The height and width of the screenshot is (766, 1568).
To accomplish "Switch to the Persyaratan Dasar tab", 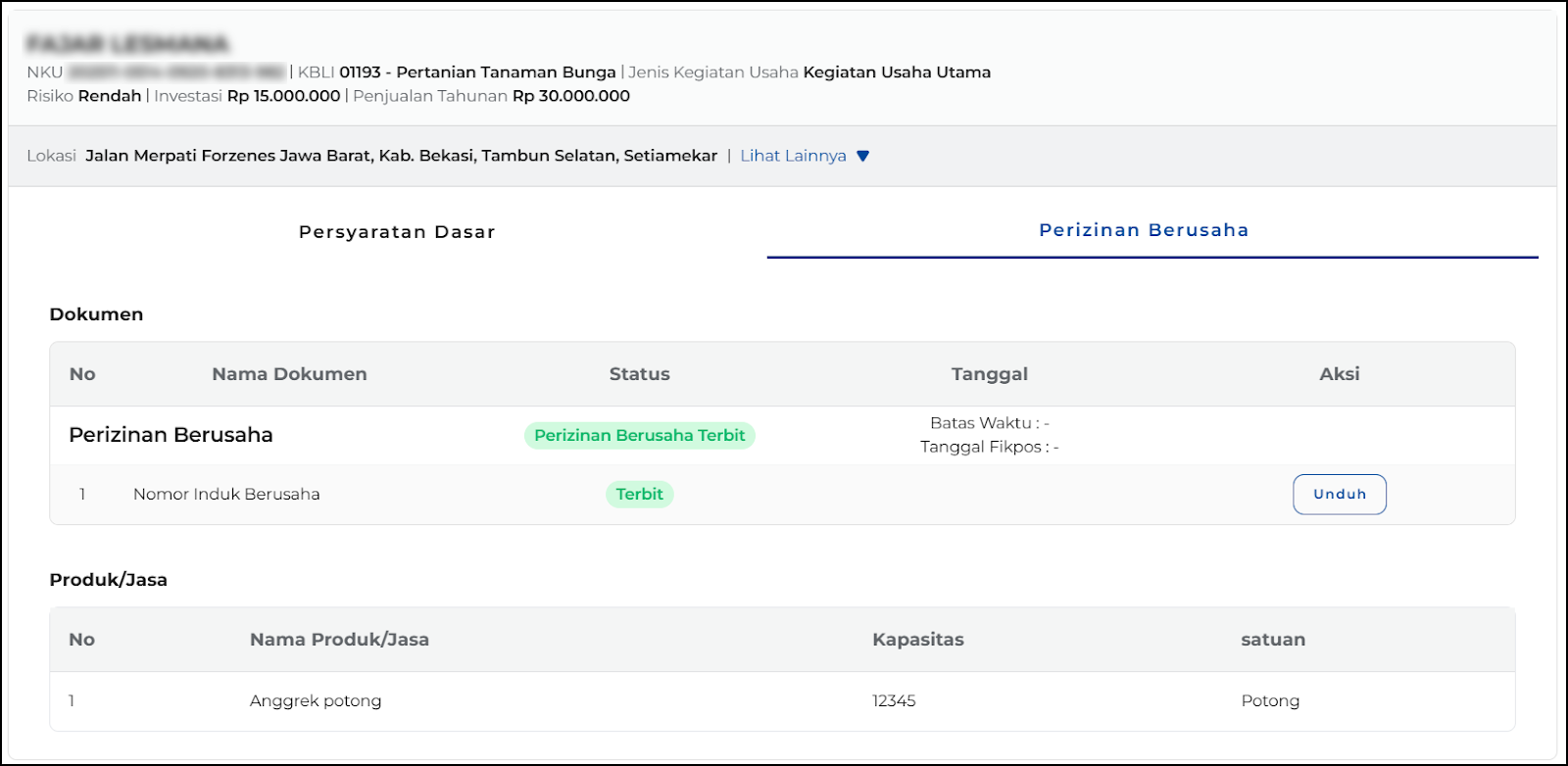I will pos(397,232).
